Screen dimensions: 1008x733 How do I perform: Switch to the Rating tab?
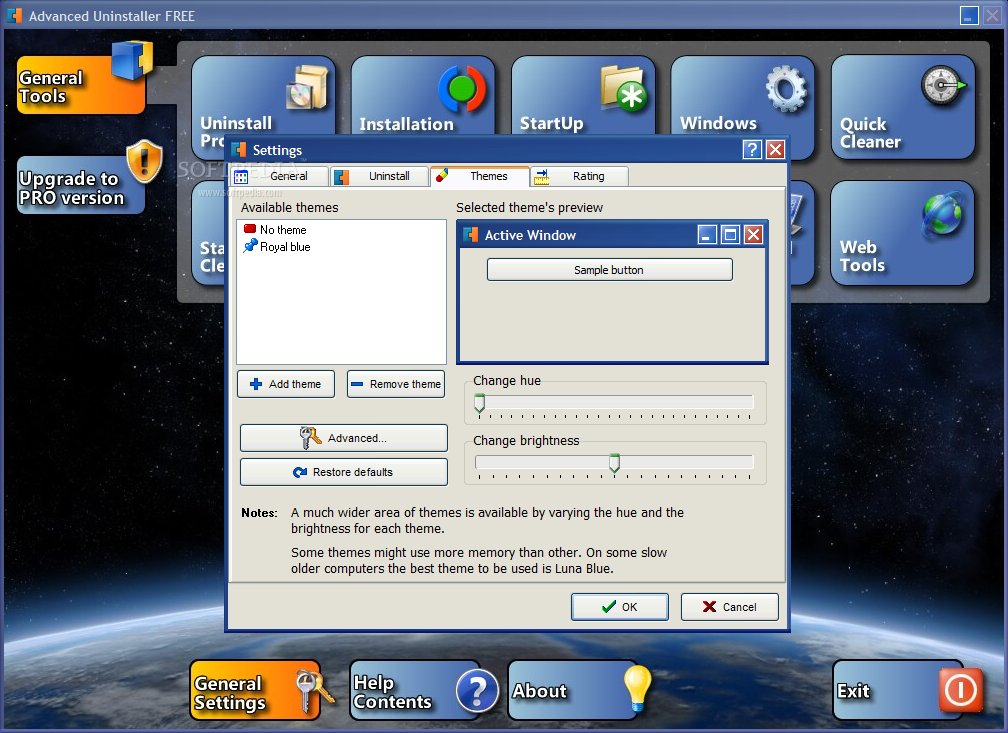tap(580, 176)
